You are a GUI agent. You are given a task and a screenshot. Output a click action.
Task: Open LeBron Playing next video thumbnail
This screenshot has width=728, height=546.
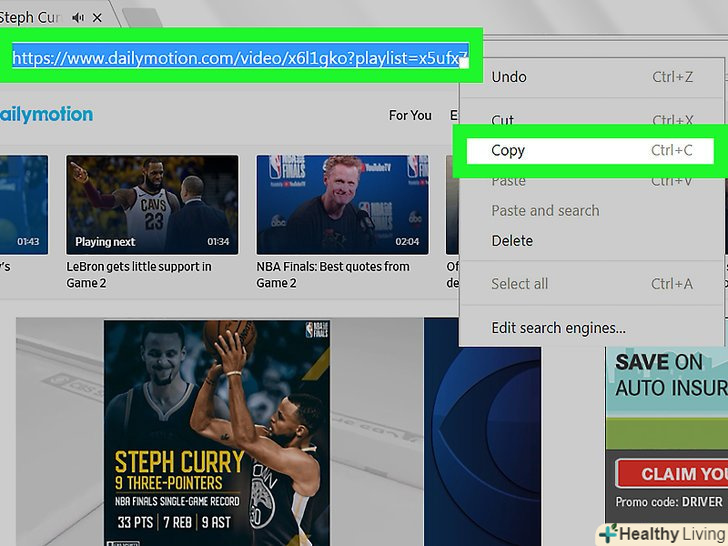(x=152, y=205)
